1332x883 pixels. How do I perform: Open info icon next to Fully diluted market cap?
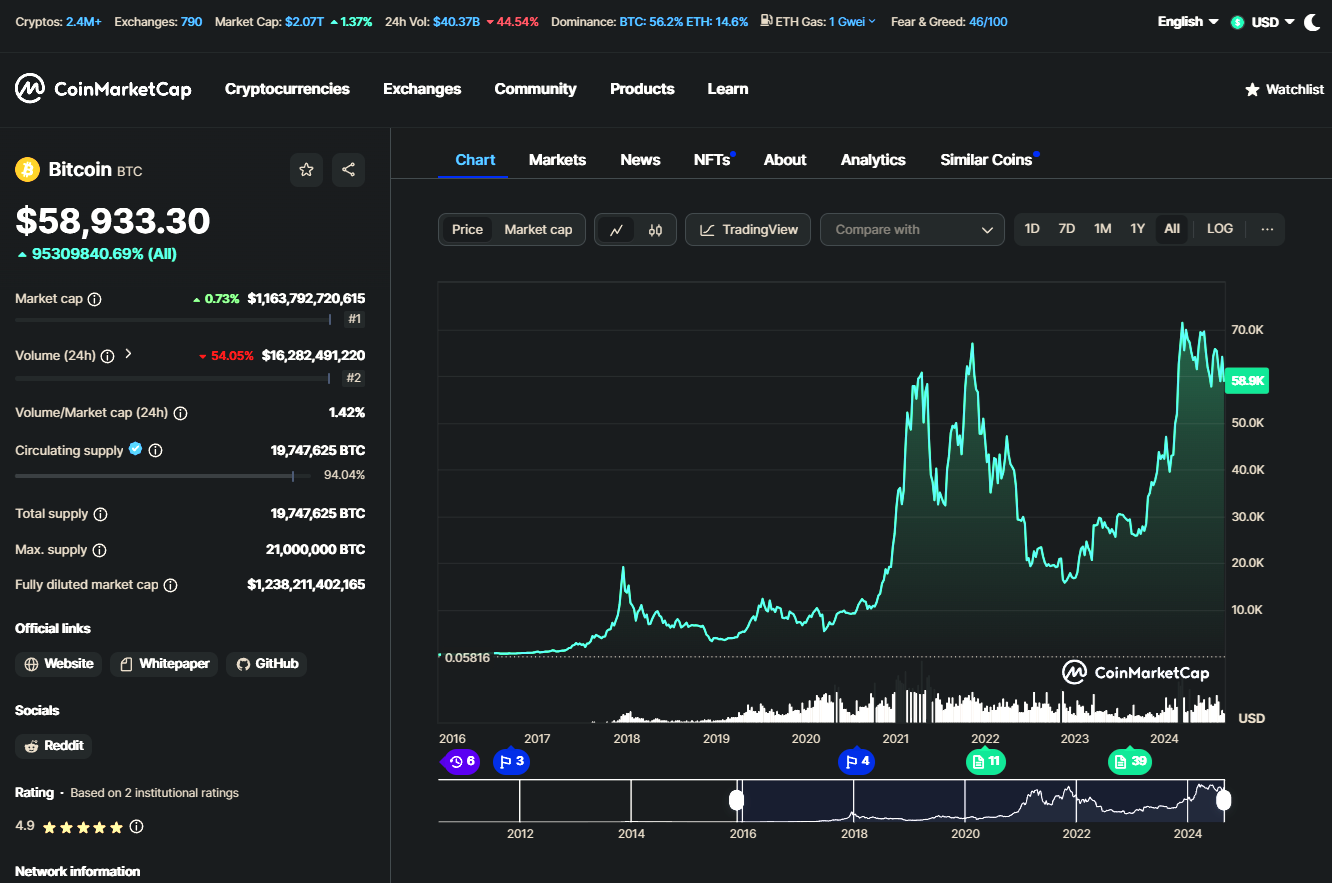coord(170,585)
